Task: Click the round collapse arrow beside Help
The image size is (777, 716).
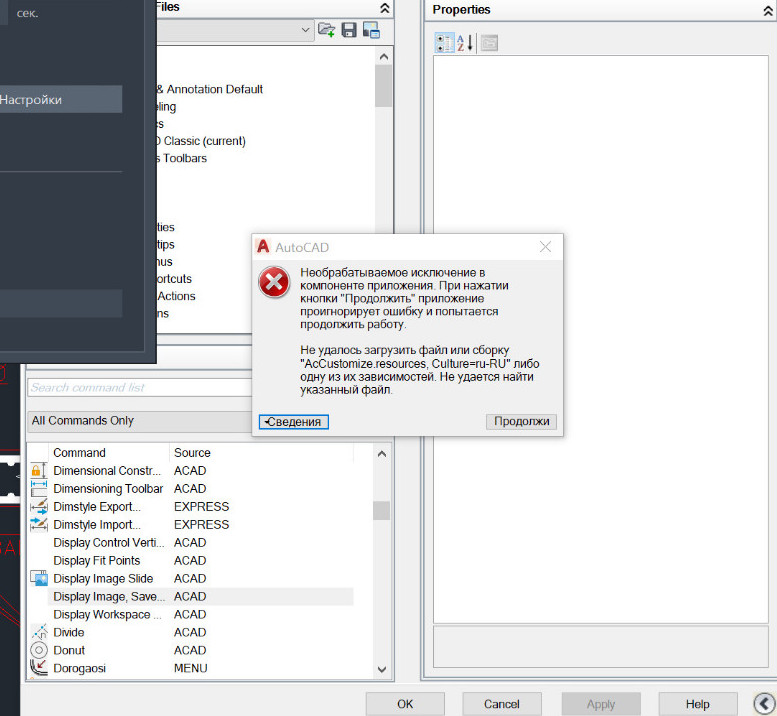Action: point(764,704)
